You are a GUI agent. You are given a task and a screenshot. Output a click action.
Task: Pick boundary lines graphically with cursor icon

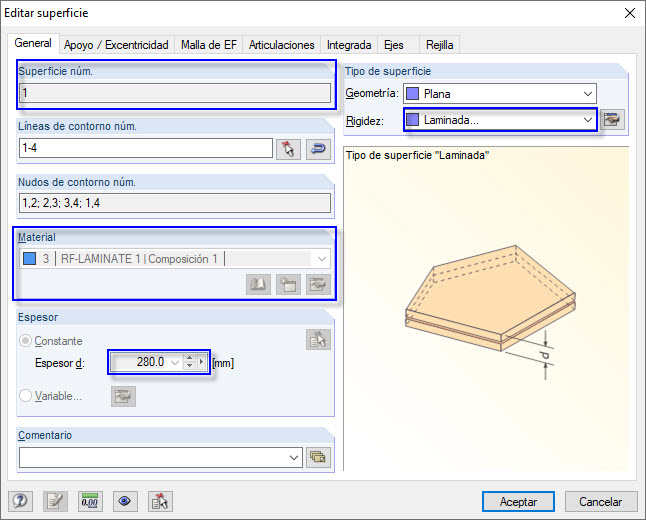click(288, 149)
